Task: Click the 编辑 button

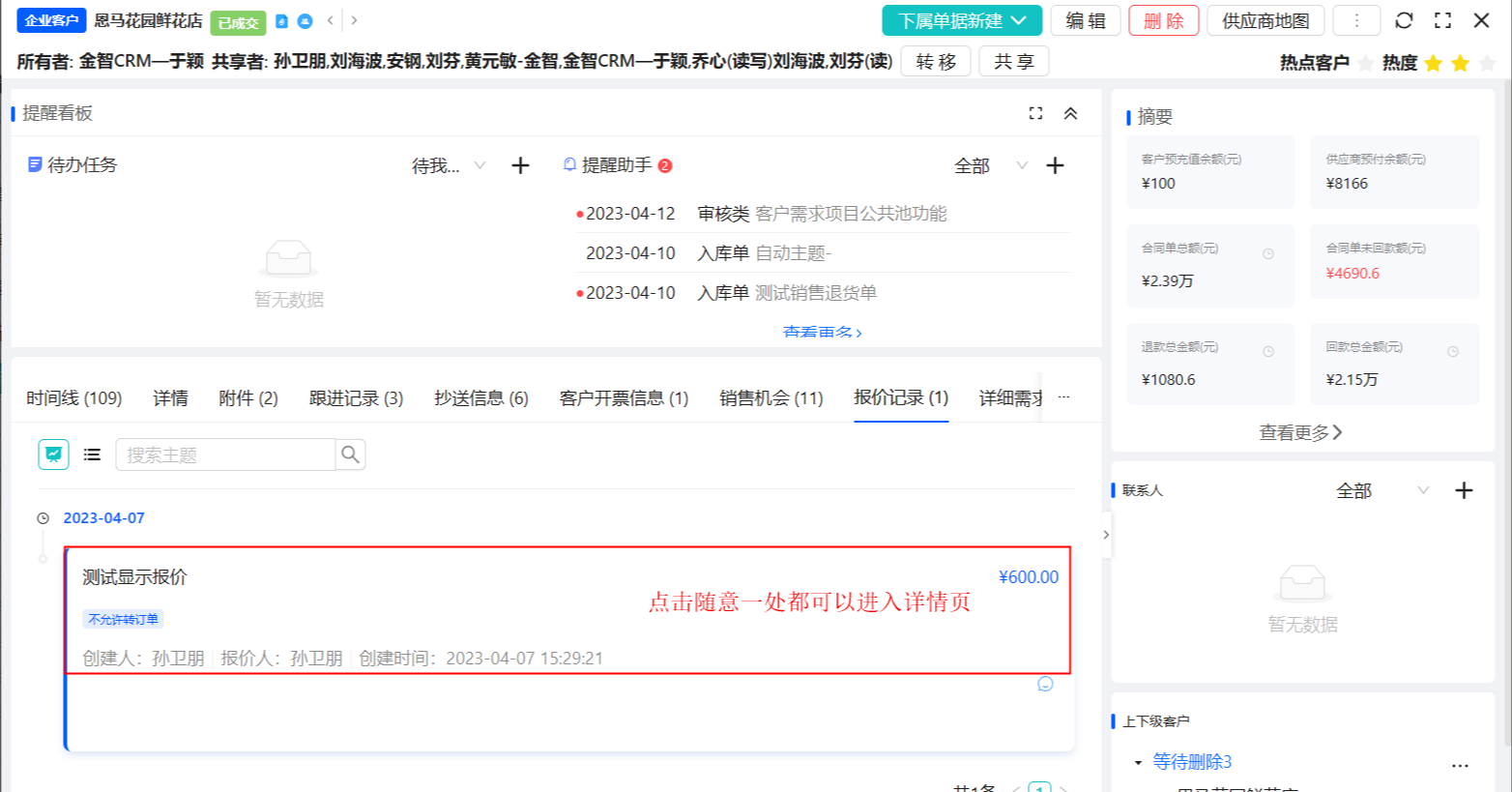Action: (1086, 20)
